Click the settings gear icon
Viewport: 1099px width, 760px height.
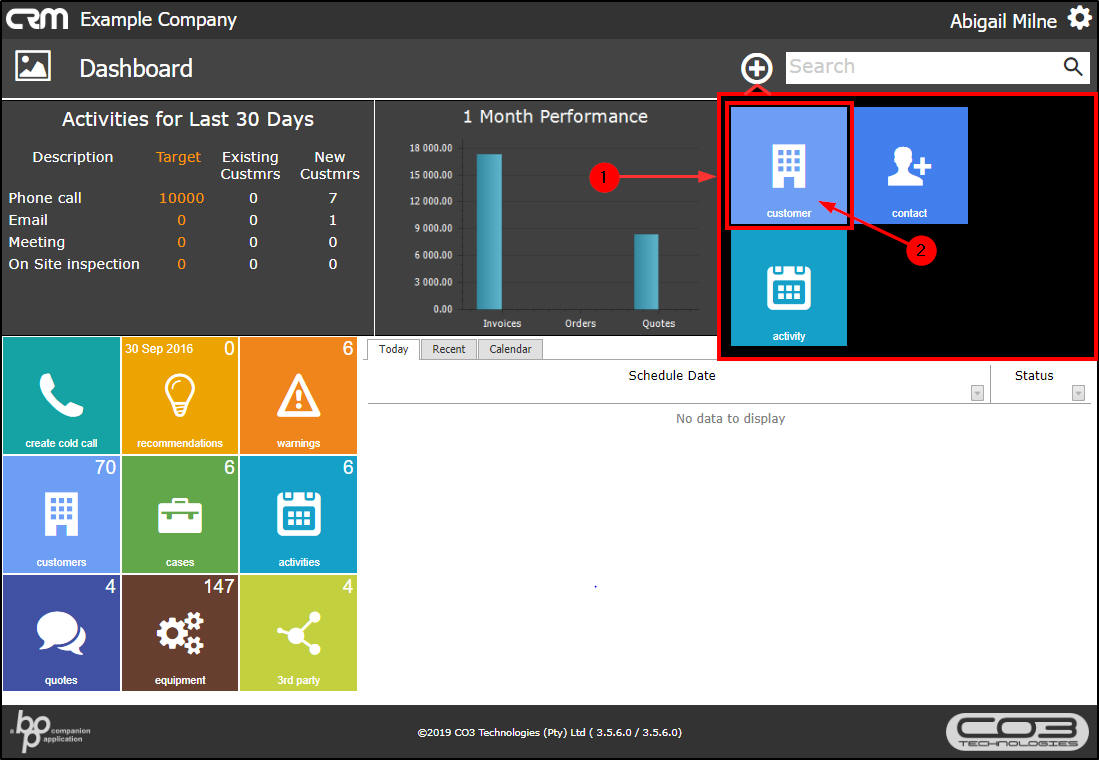point(1079,18)
